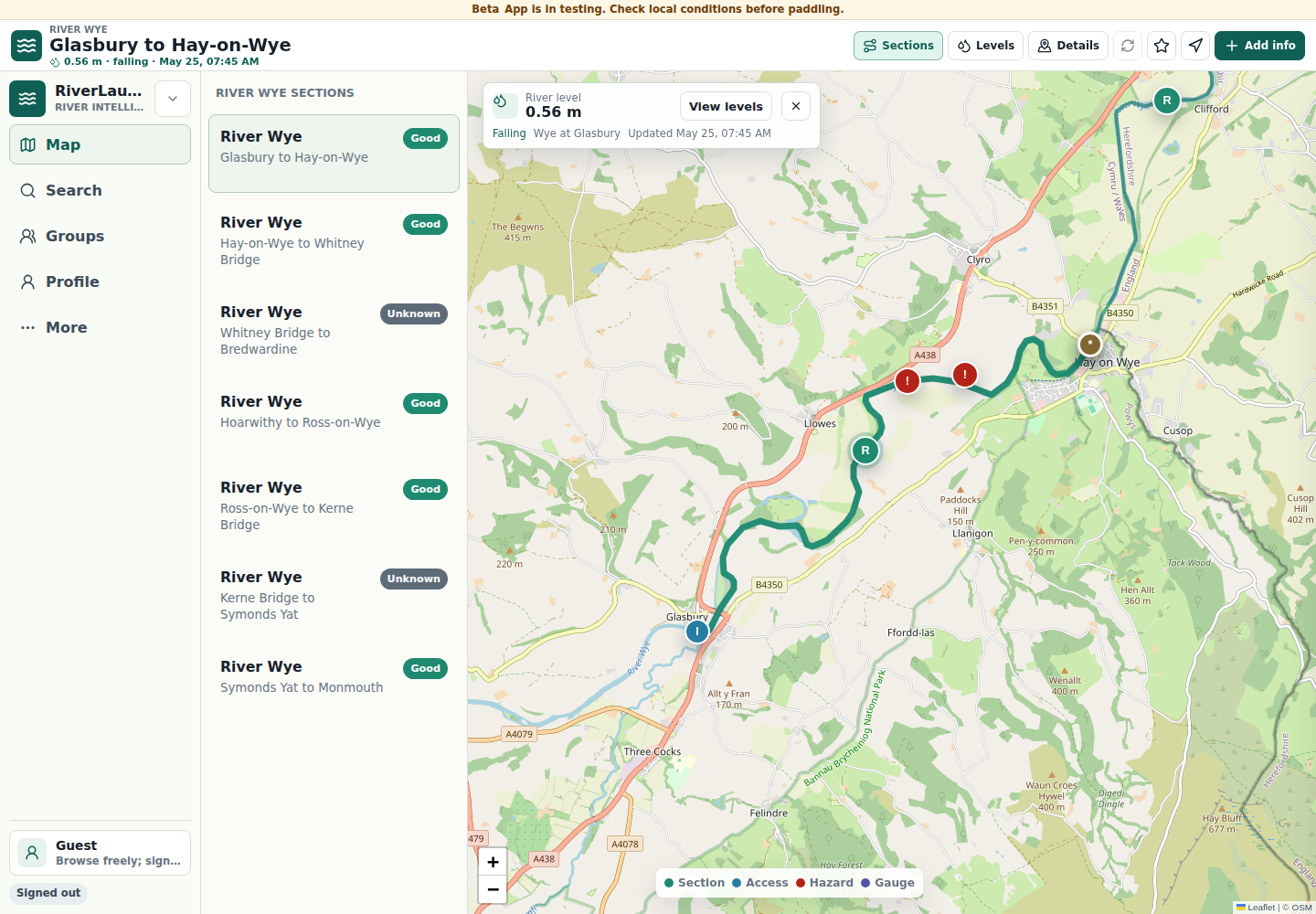Screen dimensions: 1316x914
Task: Click the Add info button
Action: click(1259, 46)
